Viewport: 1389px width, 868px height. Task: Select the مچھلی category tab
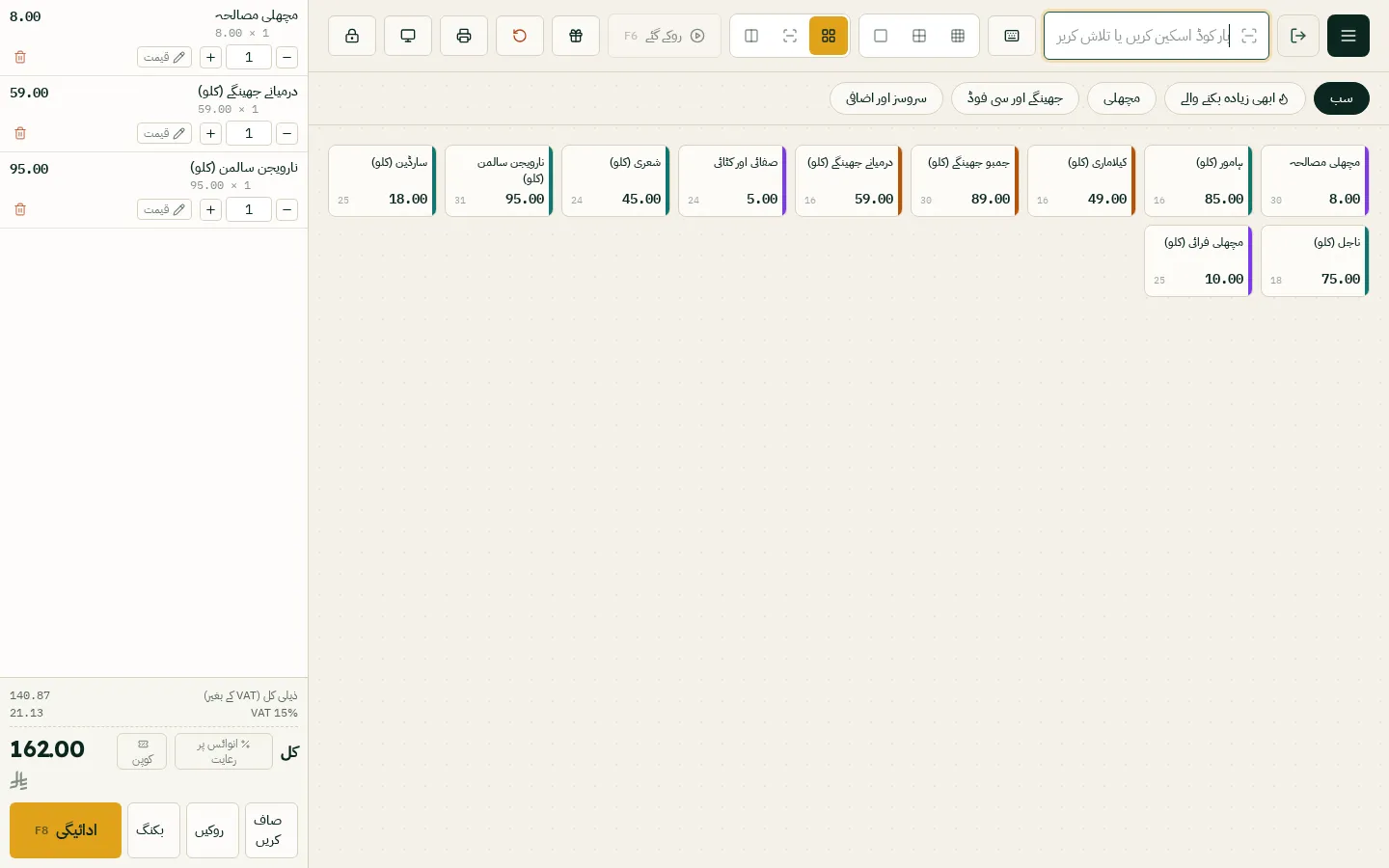click(1122, 98)
